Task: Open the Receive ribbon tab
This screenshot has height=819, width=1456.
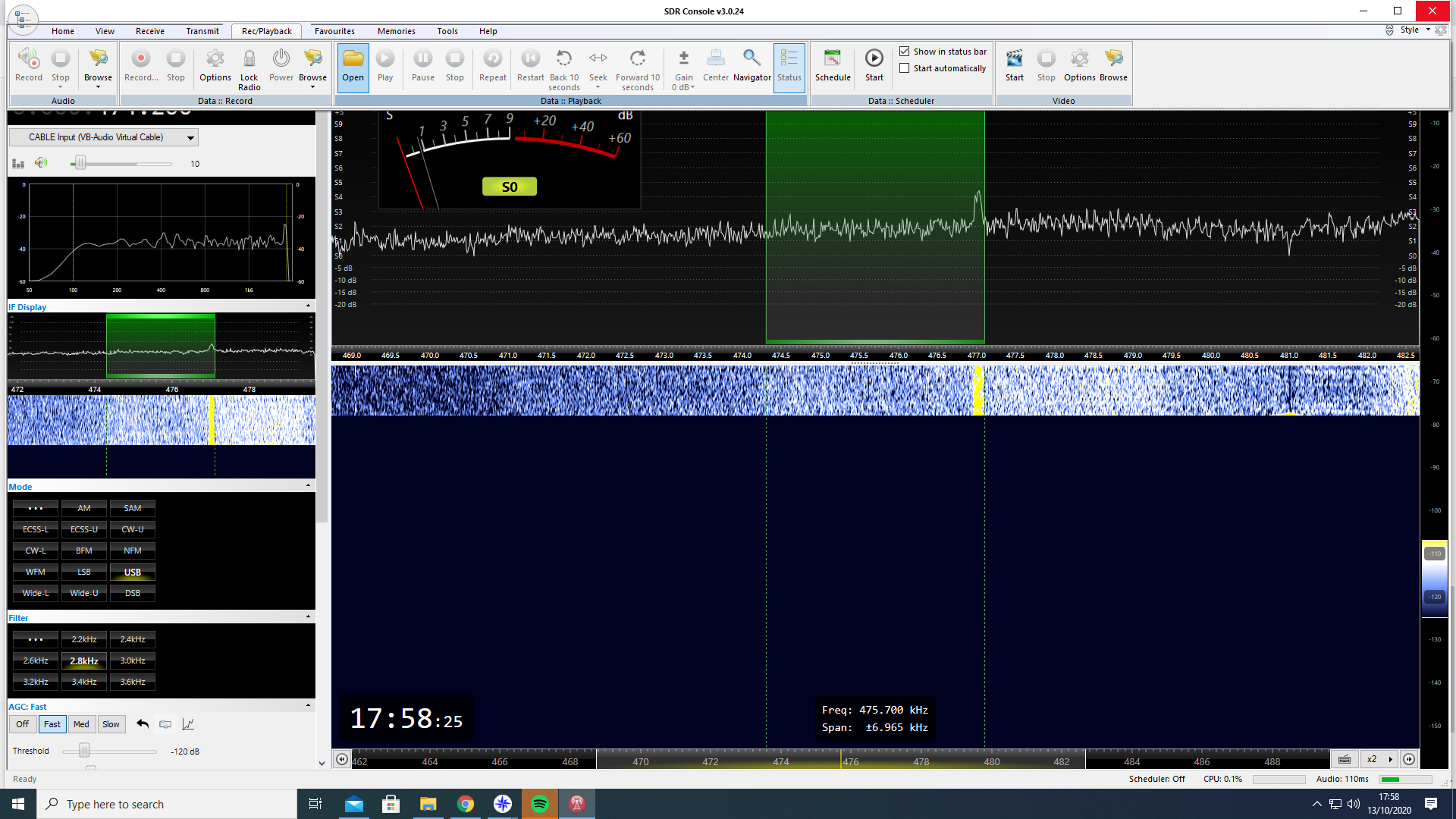Action: click(150, 31)
